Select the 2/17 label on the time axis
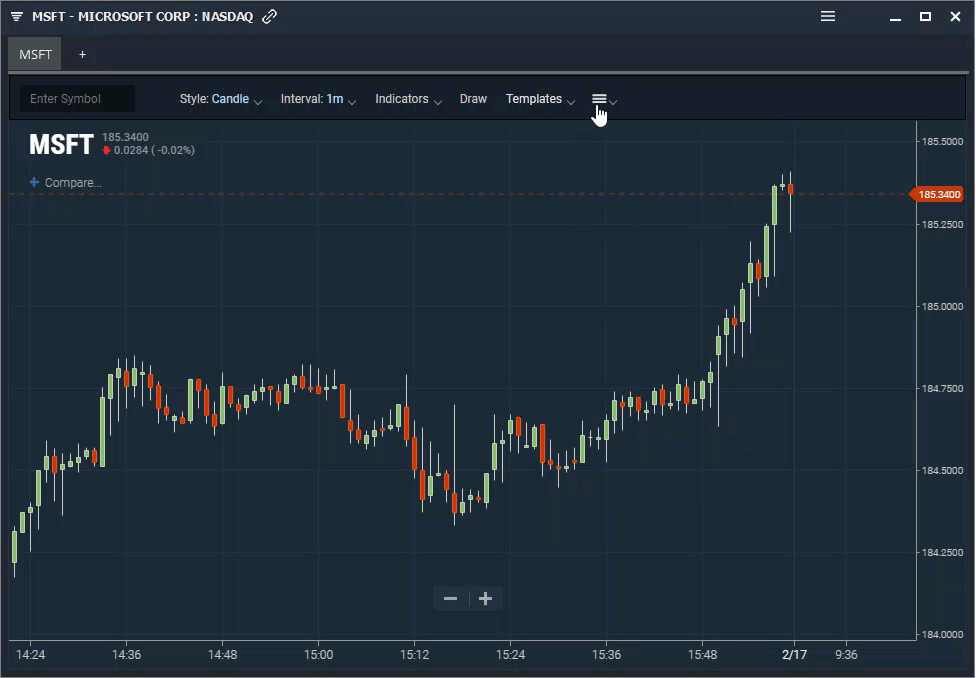Image resolution: width=976 pixels, height=678 pixels. tap(795, 655)
